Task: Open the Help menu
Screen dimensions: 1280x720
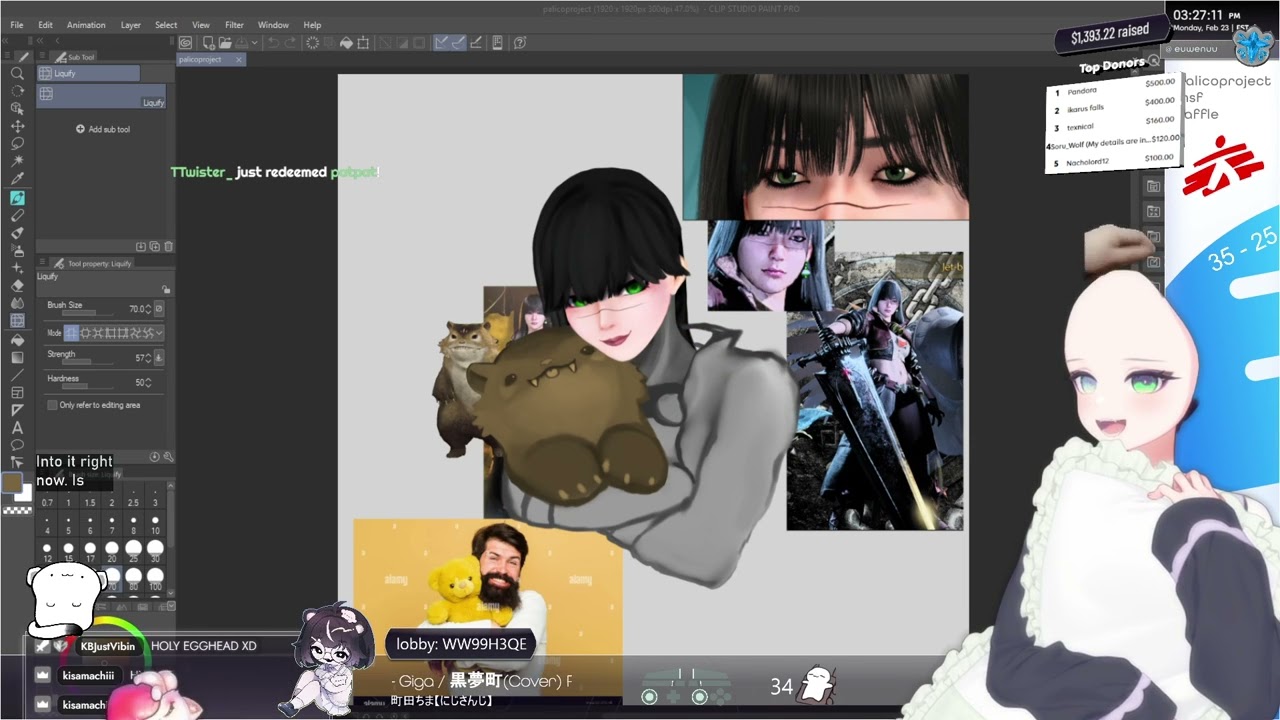Action: pyautogui.click(x=312, y=25)
